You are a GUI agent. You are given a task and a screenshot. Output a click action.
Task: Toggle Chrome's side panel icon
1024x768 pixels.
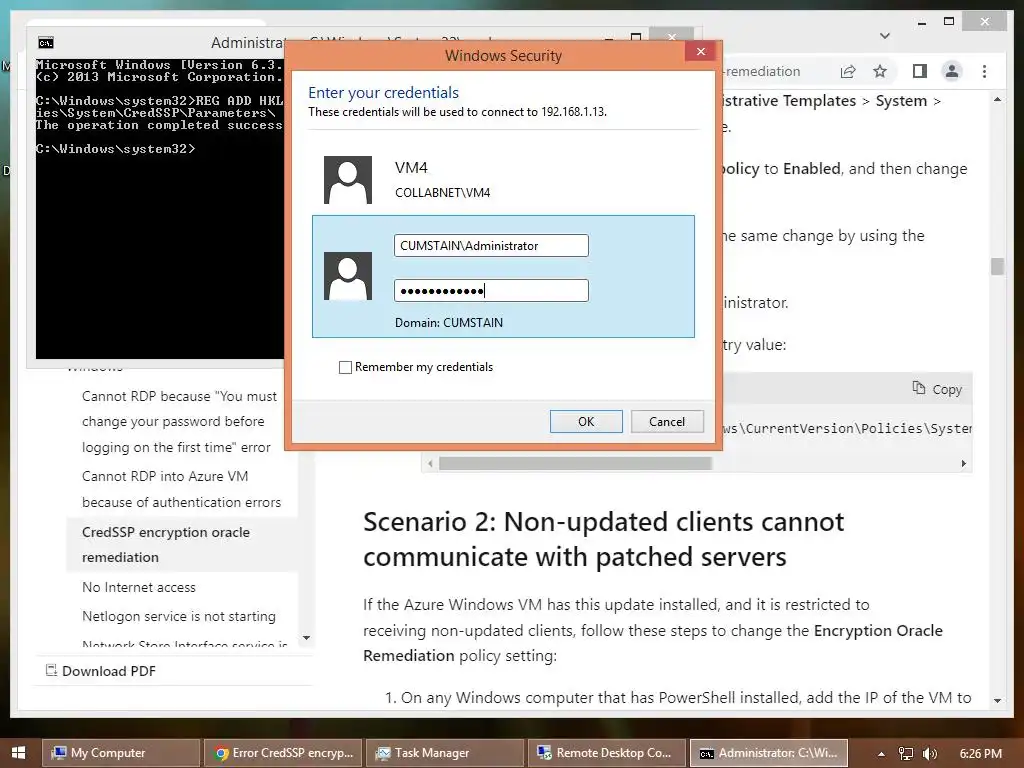920,71
